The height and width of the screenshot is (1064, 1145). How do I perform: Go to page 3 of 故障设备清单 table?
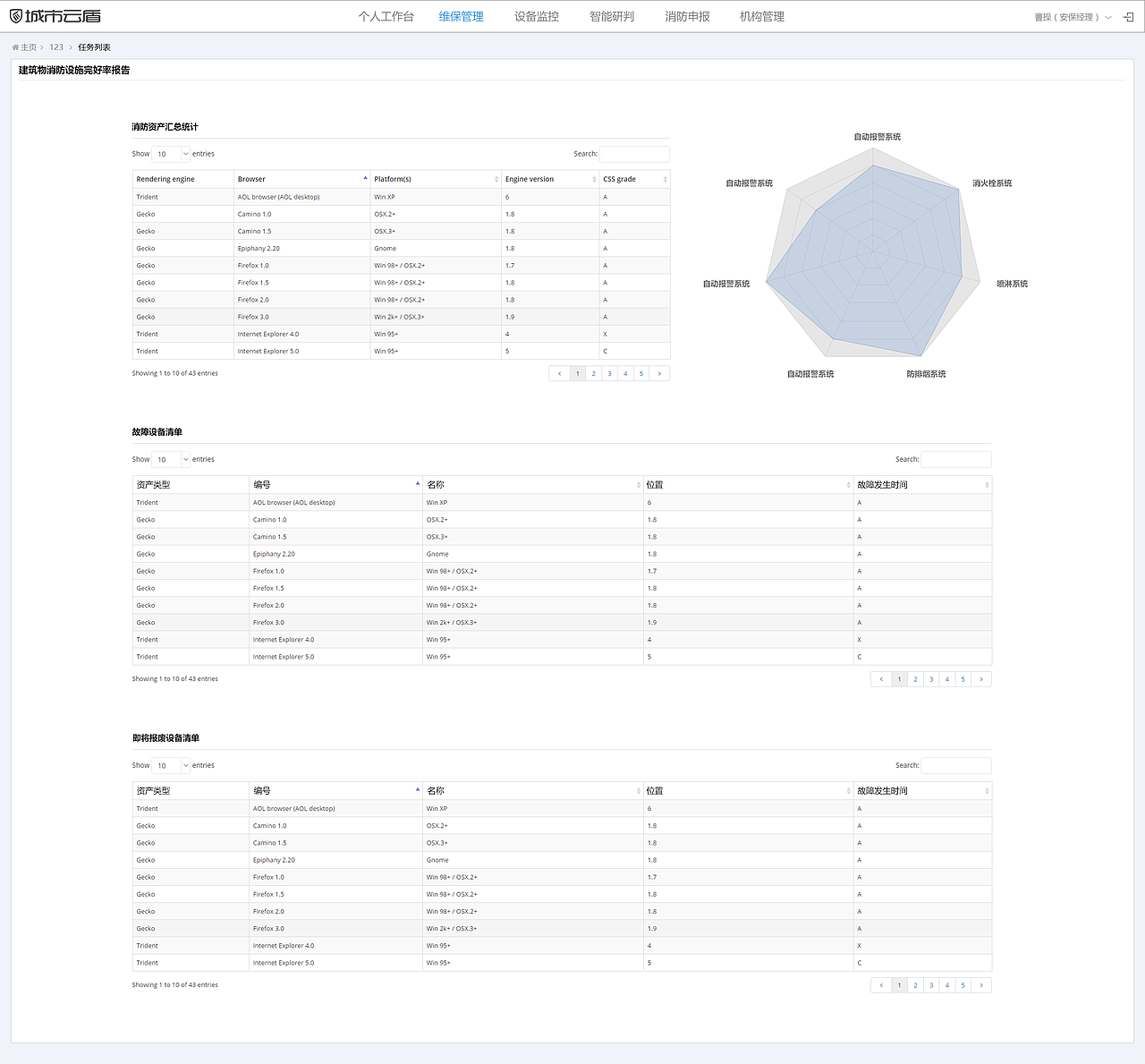[x=931, y=679]
